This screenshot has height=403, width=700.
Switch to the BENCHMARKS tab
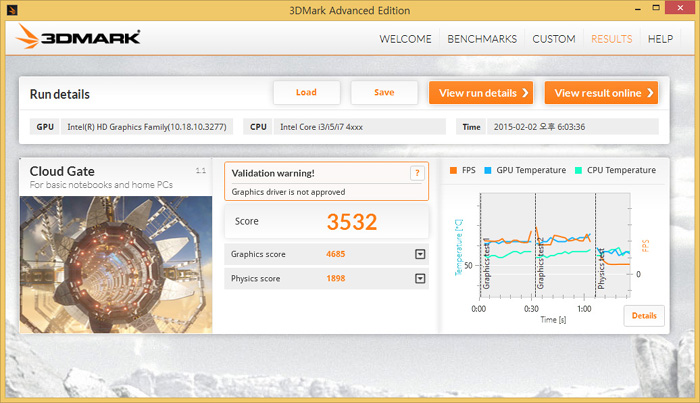tap(482, 39)
